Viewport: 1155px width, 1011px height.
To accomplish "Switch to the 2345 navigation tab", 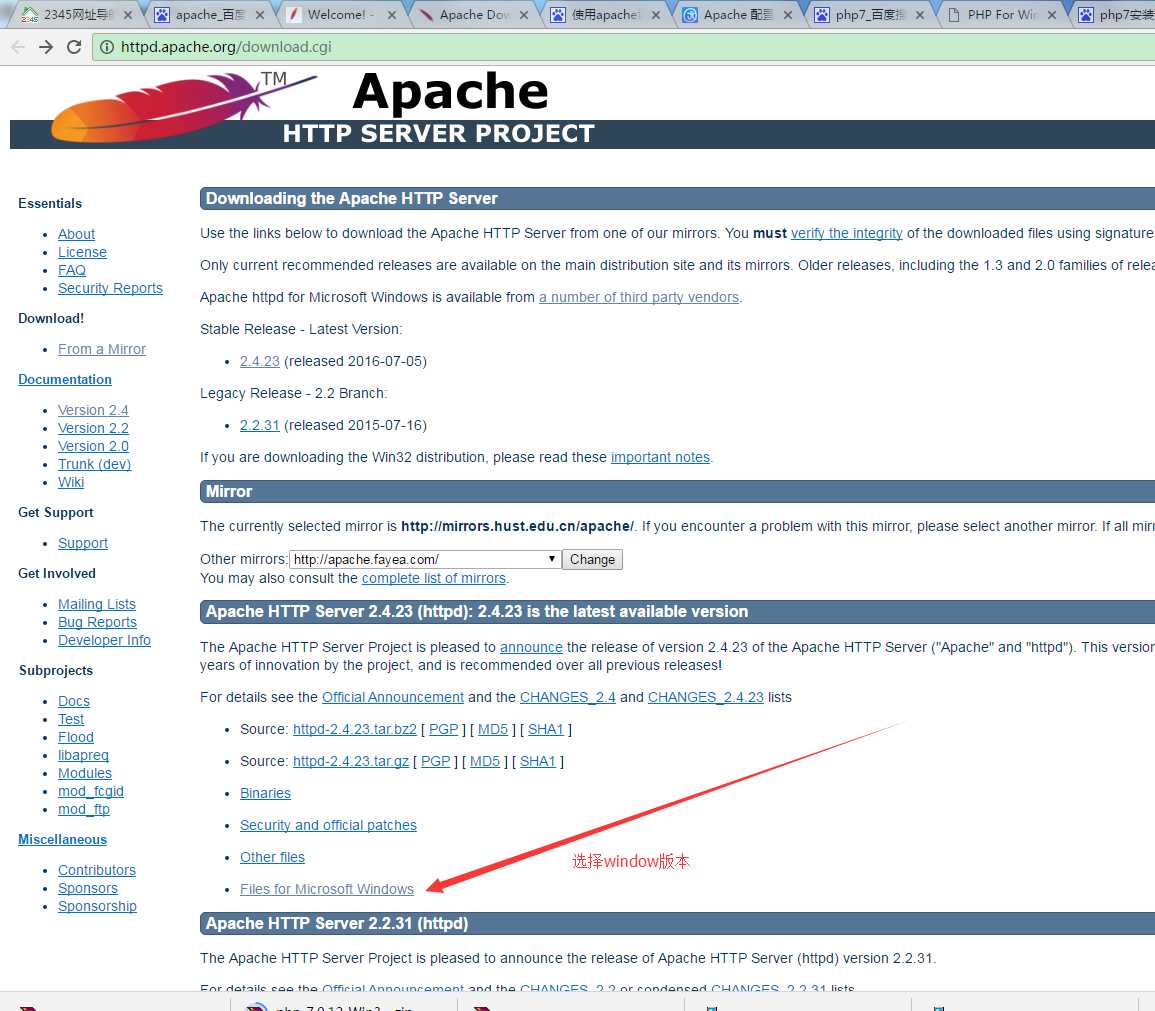I will coord(74,15).
